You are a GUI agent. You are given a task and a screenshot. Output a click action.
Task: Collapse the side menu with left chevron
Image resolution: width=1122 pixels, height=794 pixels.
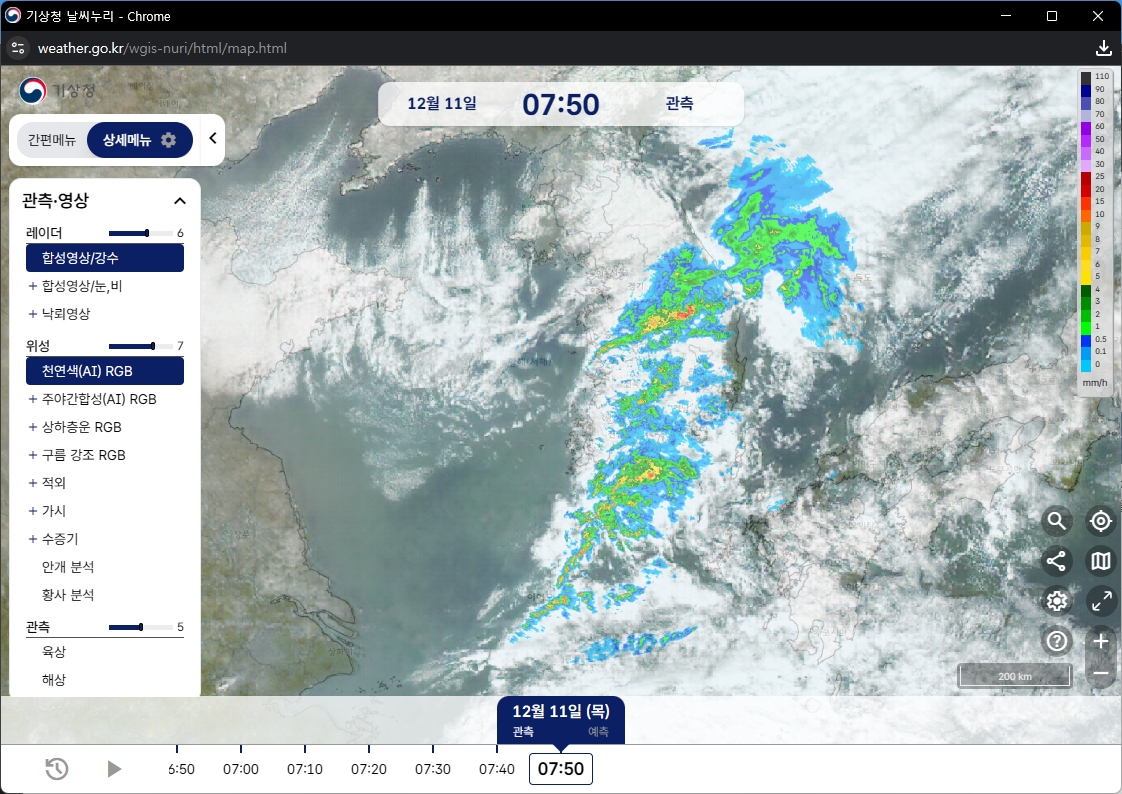coord(212,139)
